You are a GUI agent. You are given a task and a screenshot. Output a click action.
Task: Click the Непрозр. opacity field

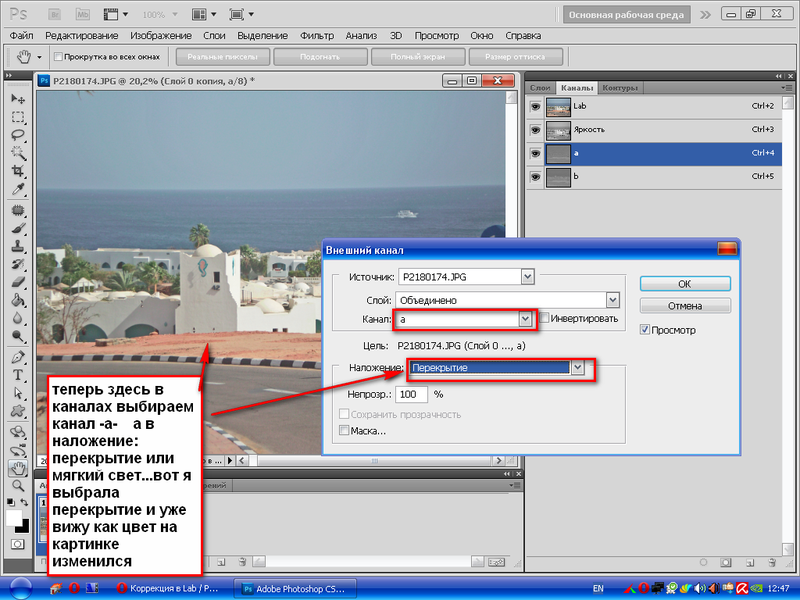tap(412, 394)
